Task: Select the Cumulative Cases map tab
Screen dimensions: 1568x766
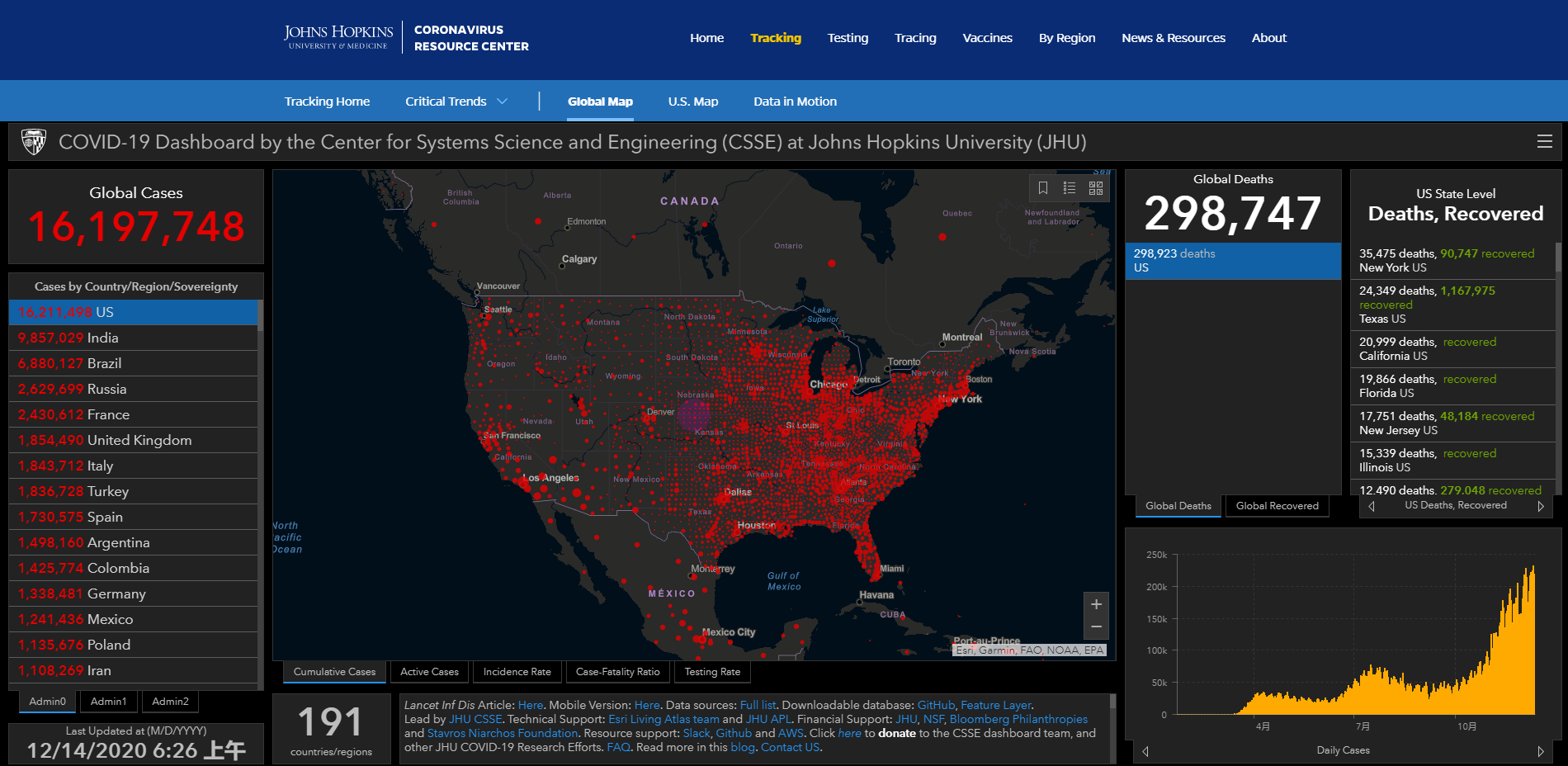Action: (x=334, y=672)
